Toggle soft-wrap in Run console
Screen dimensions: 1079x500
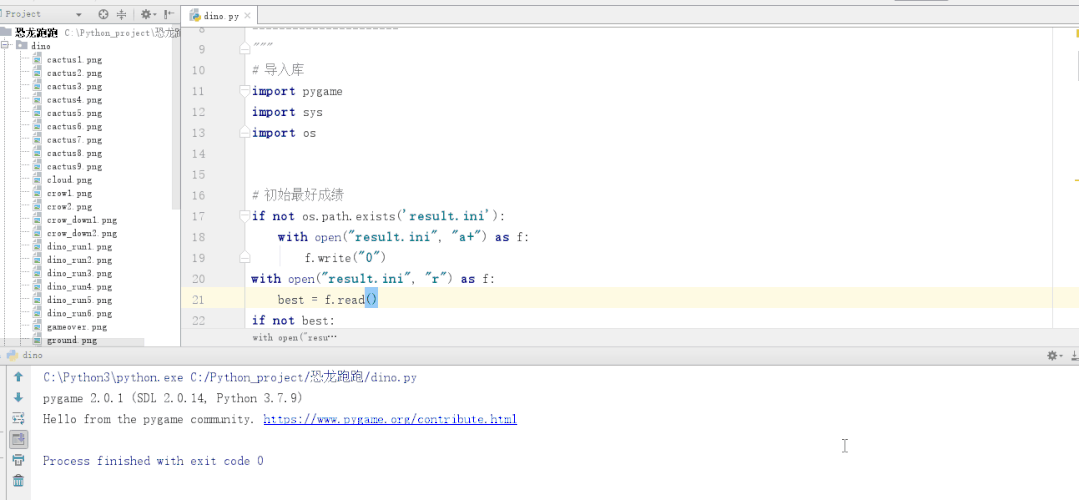(18, 418)
